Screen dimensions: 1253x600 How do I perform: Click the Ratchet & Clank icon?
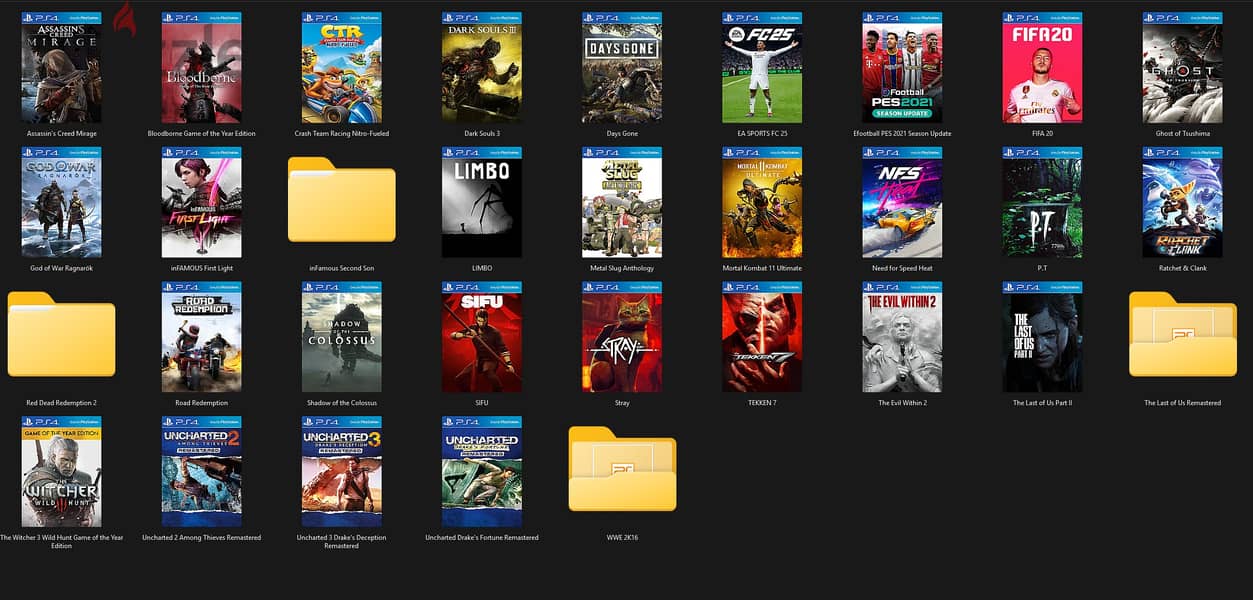pos(1182,202)
